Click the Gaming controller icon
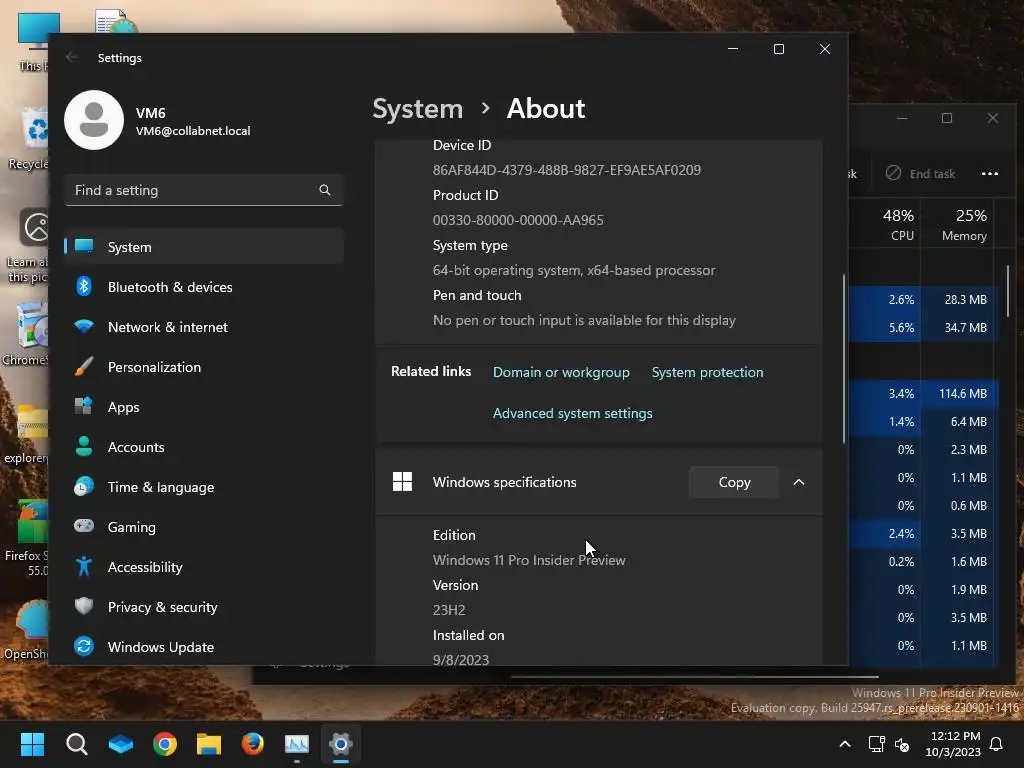This screenshot has width=1024, height=768. click(84, 526)
